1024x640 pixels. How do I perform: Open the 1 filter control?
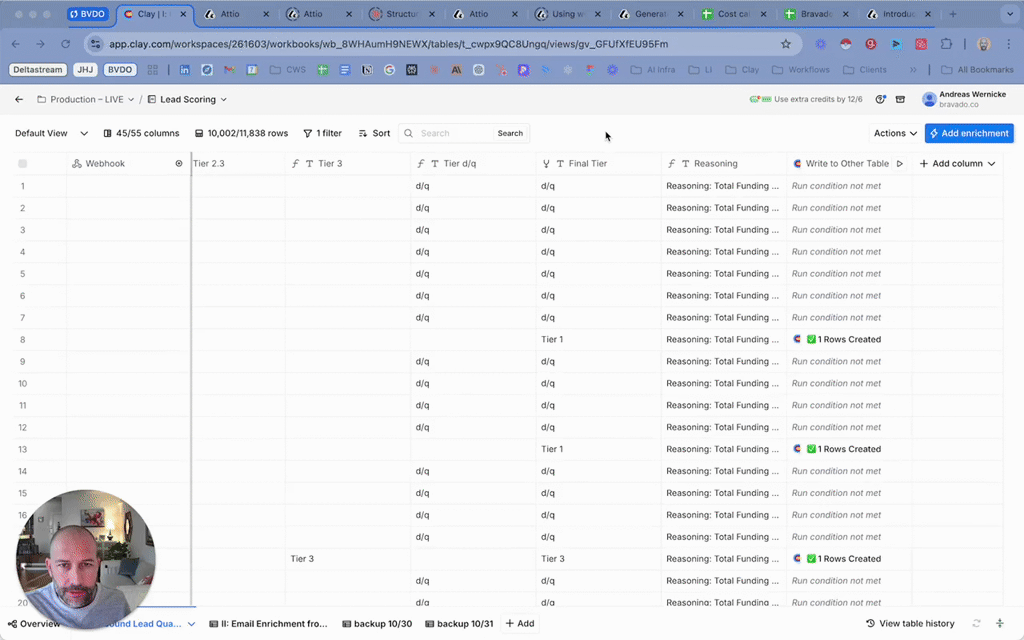(322, 133)
